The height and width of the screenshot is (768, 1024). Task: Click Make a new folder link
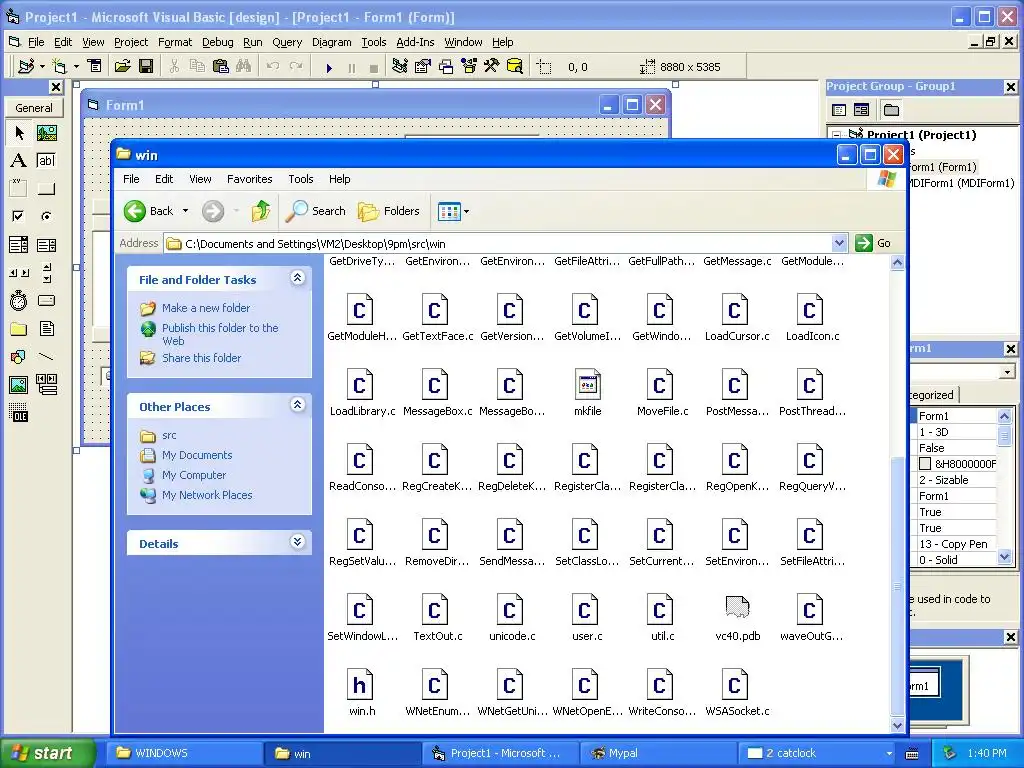(x=206, y=308)
